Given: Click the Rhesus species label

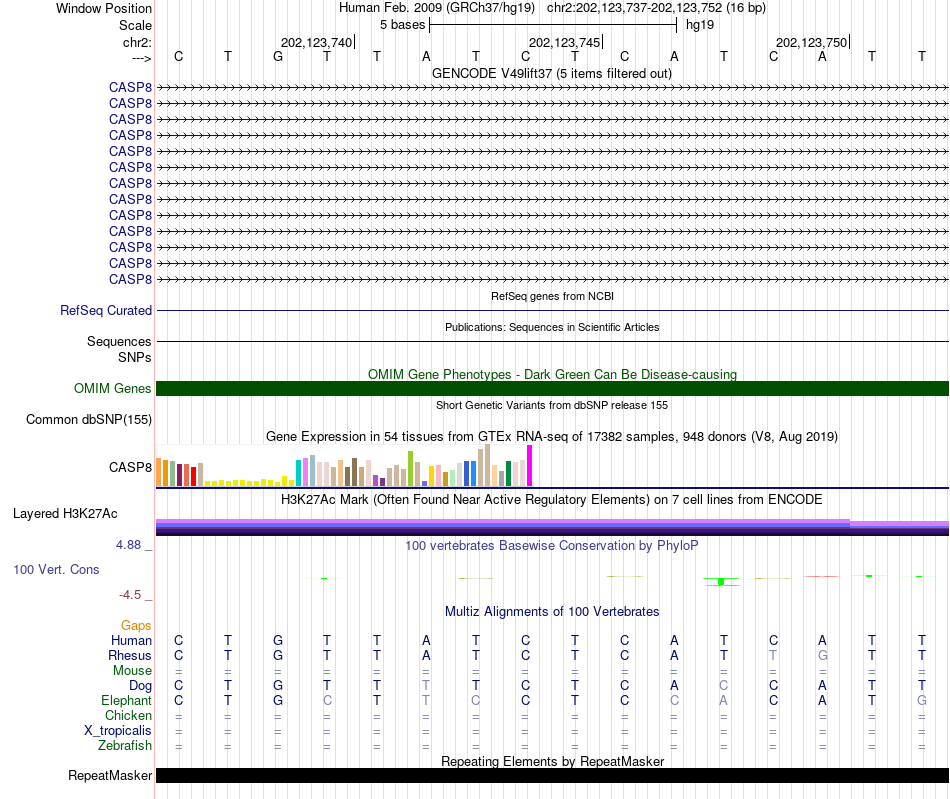Looking at the screenshot, I should click(130, 655).
